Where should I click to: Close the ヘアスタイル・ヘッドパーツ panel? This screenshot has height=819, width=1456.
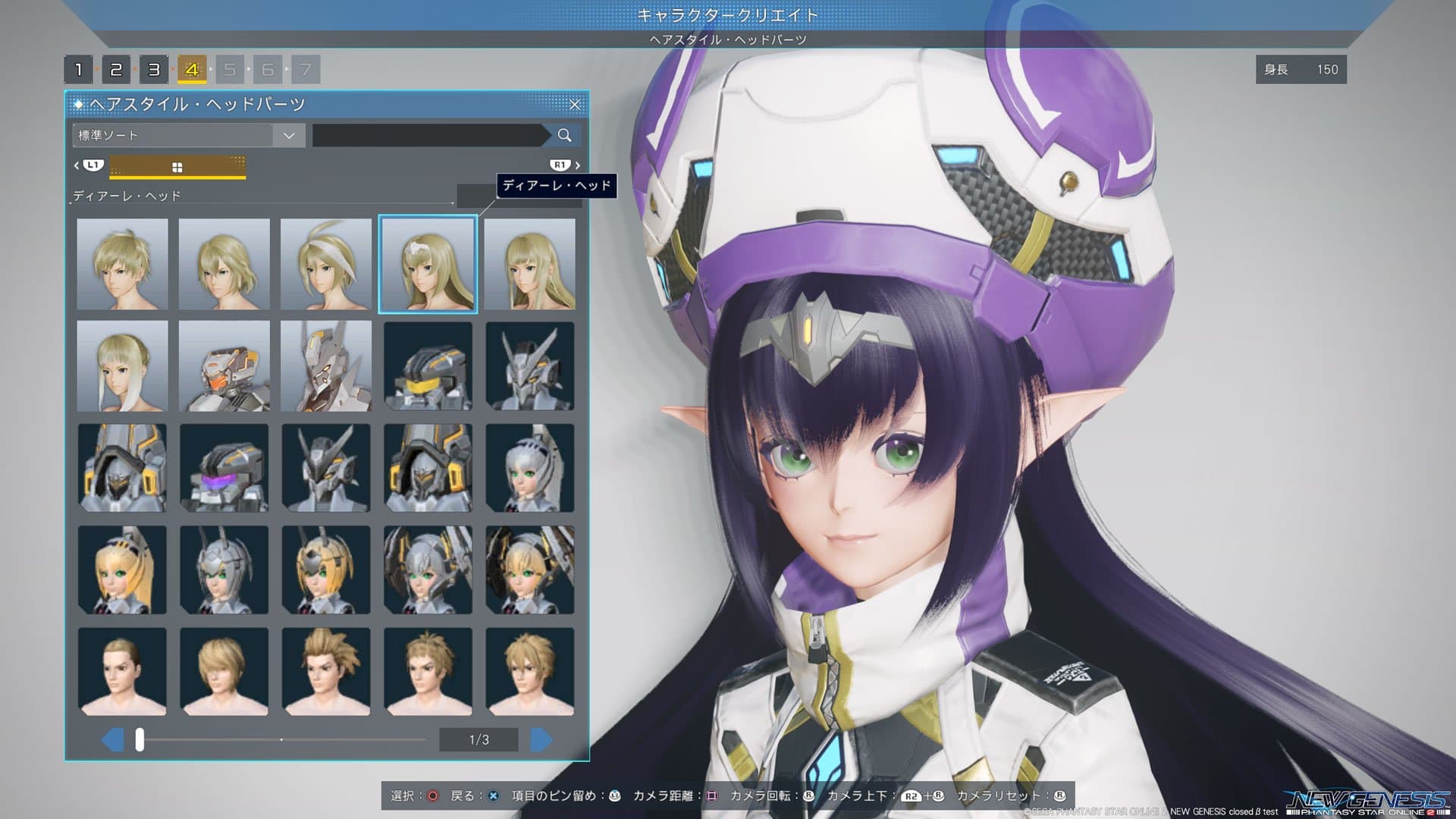pyautogui.click(x=575, y=105)
